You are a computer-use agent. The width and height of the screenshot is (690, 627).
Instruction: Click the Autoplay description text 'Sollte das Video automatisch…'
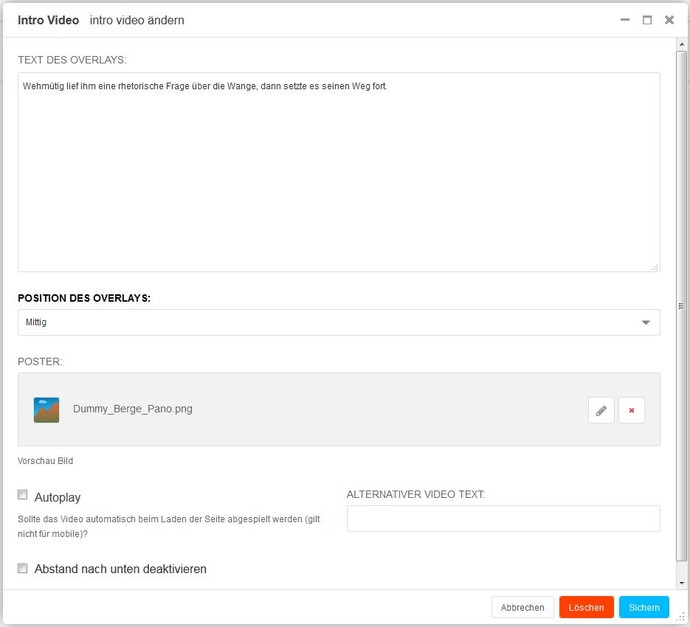click(x=169, y=526)
